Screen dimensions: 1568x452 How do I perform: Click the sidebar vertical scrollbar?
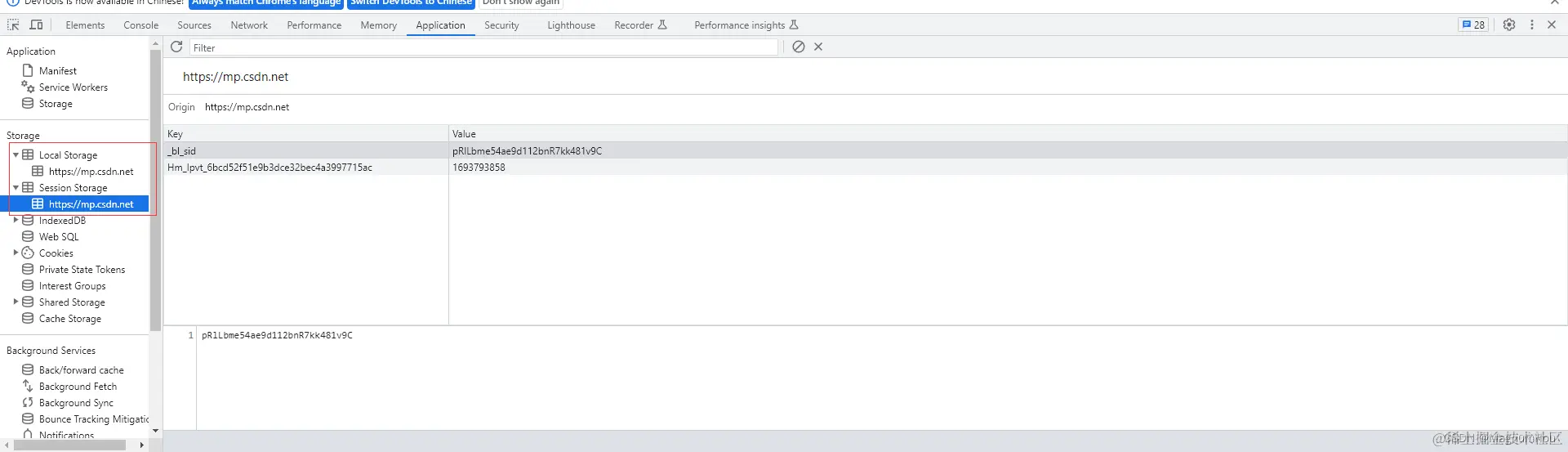155,191
